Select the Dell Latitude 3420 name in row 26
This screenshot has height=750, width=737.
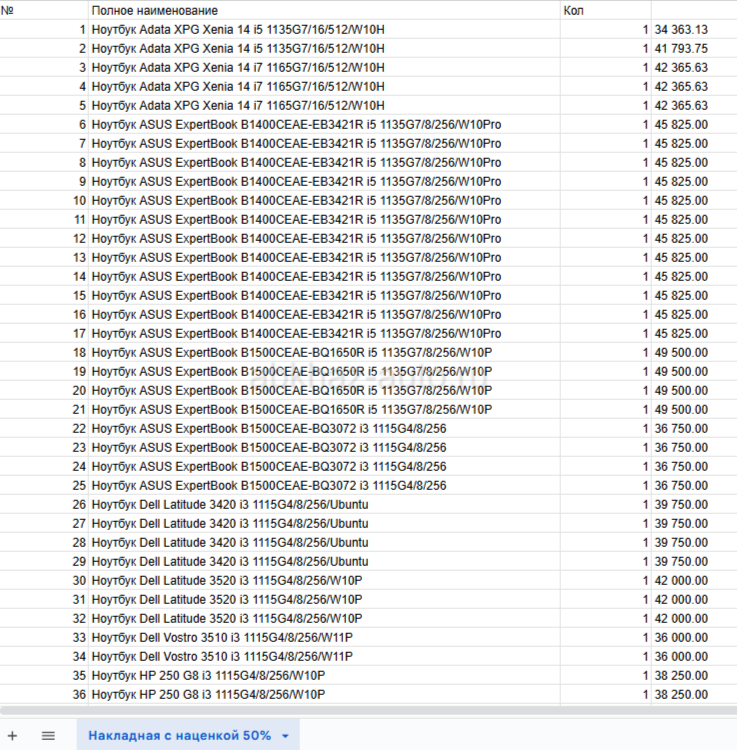[229, 505]
